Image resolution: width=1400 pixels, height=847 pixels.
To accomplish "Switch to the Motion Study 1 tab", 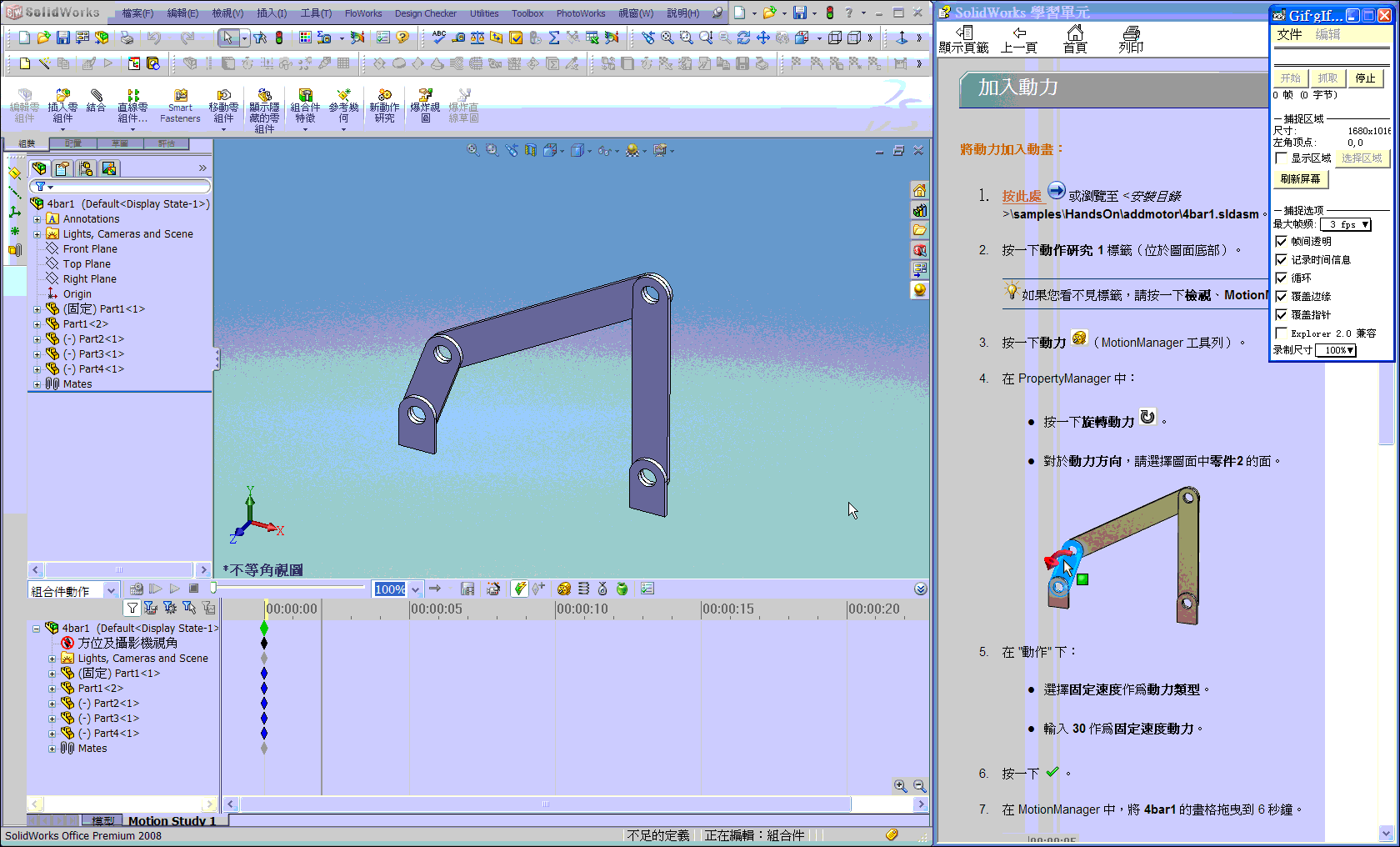I will tap(174, 821).
